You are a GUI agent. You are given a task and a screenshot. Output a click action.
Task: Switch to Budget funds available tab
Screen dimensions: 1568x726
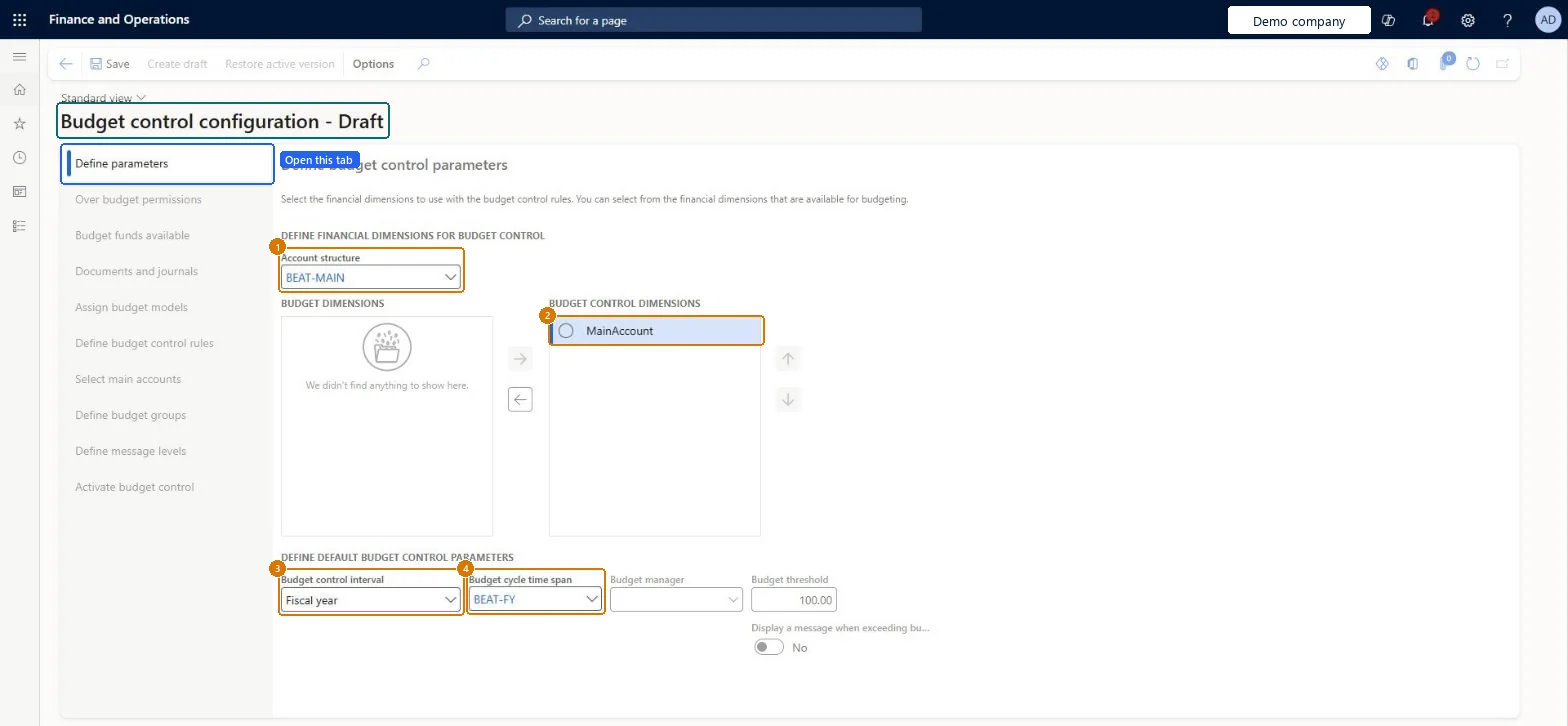pyautogui.click(x=132, y=236)
